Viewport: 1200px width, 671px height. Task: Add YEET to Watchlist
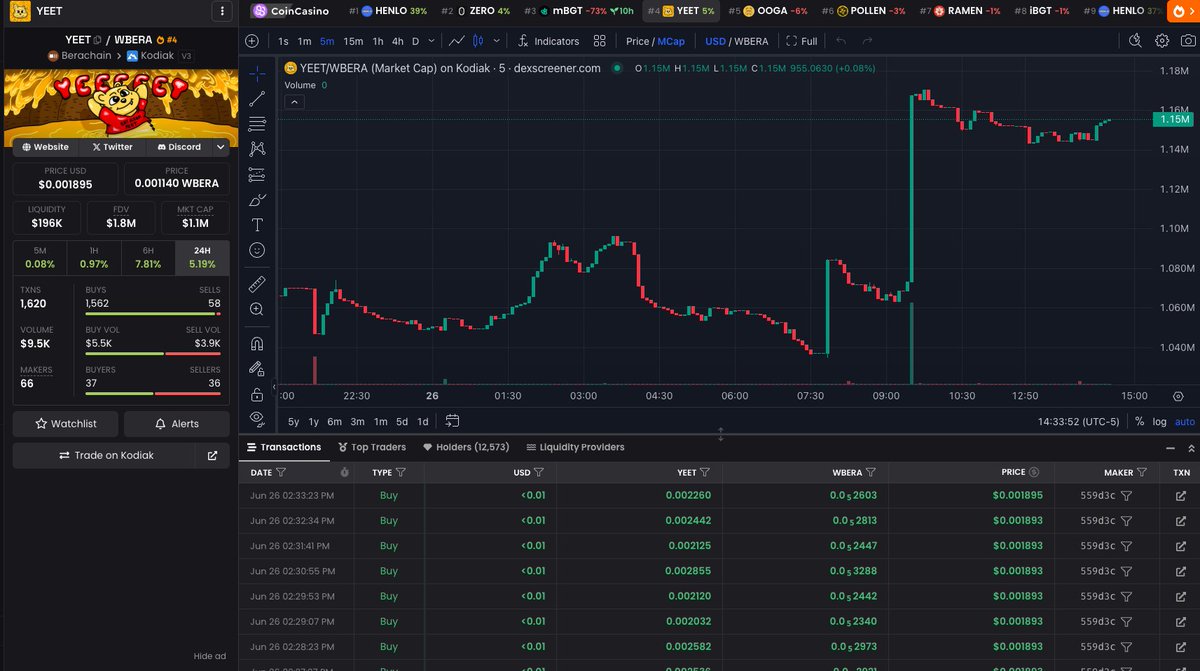click(x=66, y=423)
